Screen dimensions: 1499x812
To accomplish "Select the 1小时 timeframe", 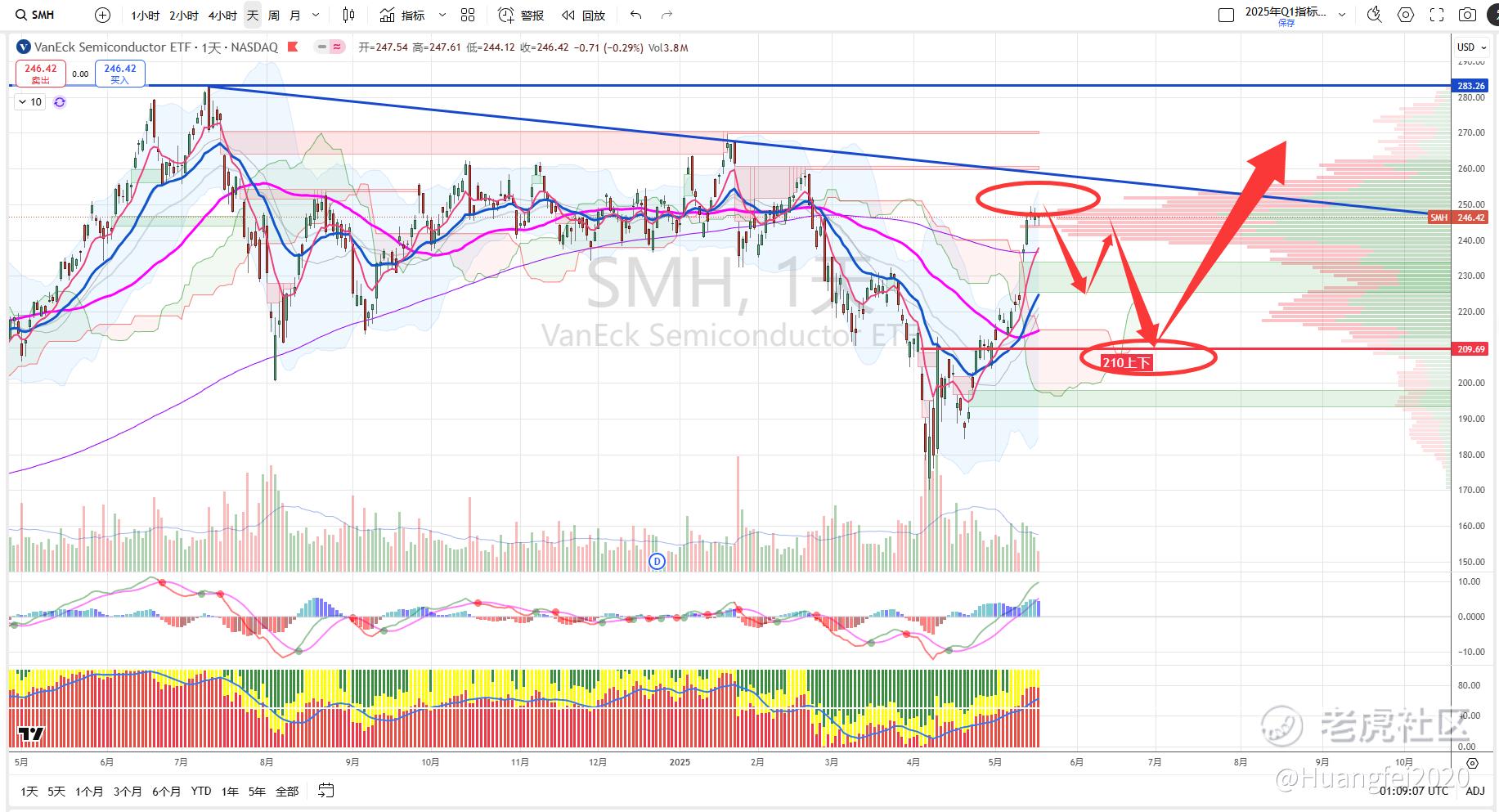I will pyautogui.click(x=145, y=16).
